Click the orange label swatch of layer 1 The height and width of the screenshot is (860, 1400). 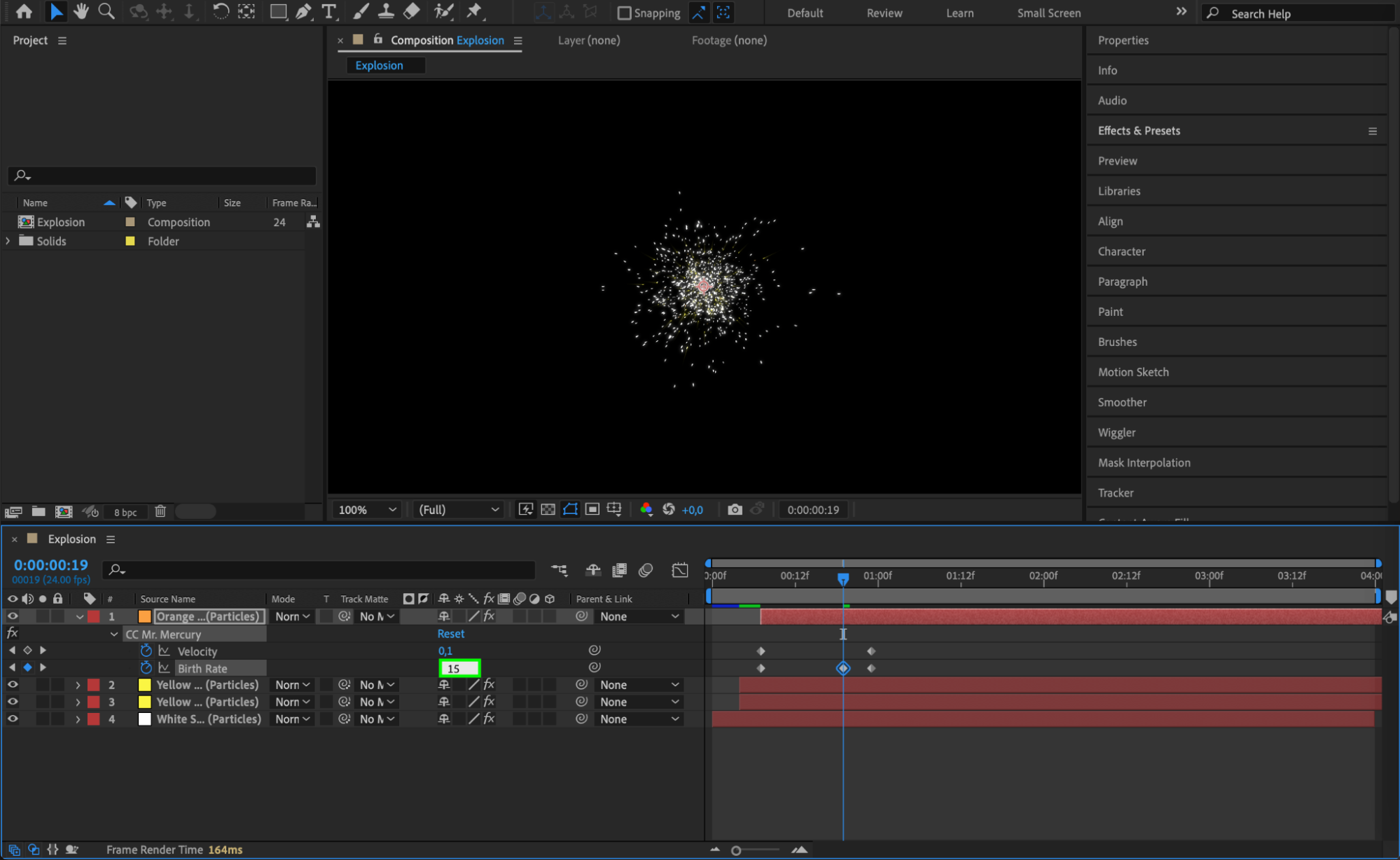145,616
